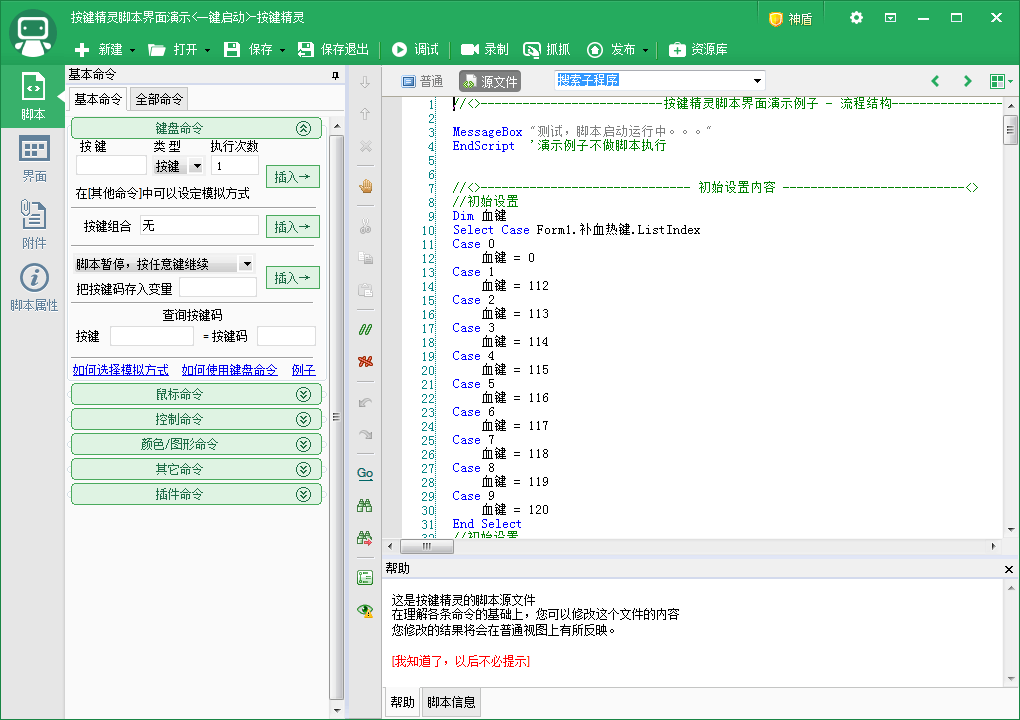Image resolution: width=1020 pixels, height=720 pixels.
Task: Click red 我知道了,以后不必提示 link
Action: (x=461, y=661)
